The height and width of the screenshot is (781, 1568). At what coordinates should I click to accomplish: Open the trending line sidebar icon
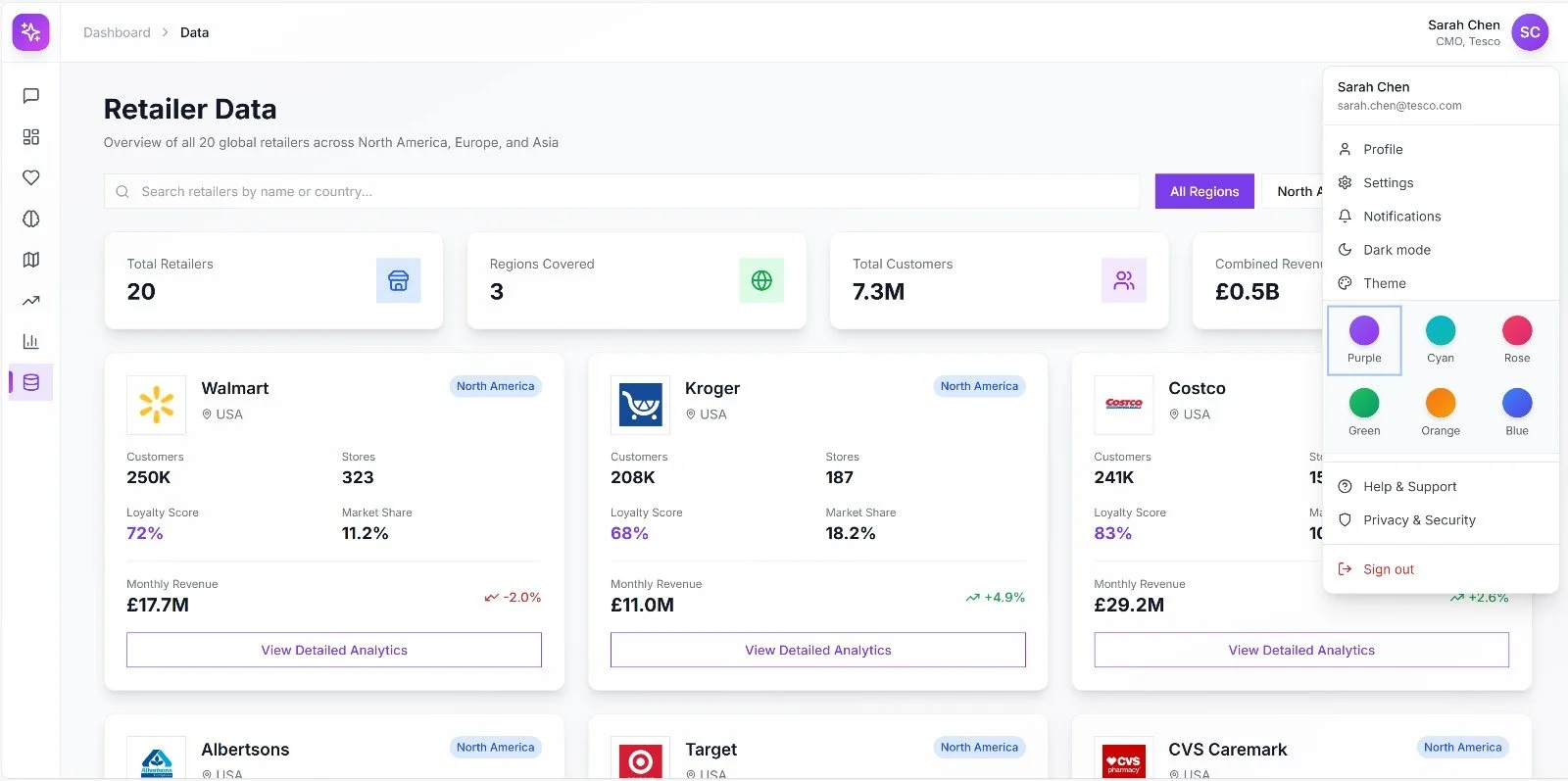31,301
